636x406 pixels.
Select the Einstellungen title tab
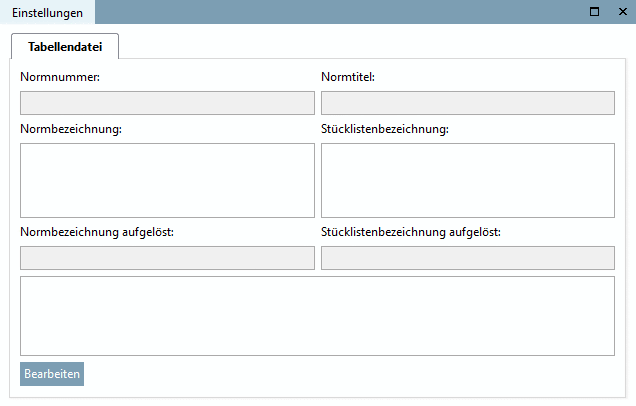[47, 13]
